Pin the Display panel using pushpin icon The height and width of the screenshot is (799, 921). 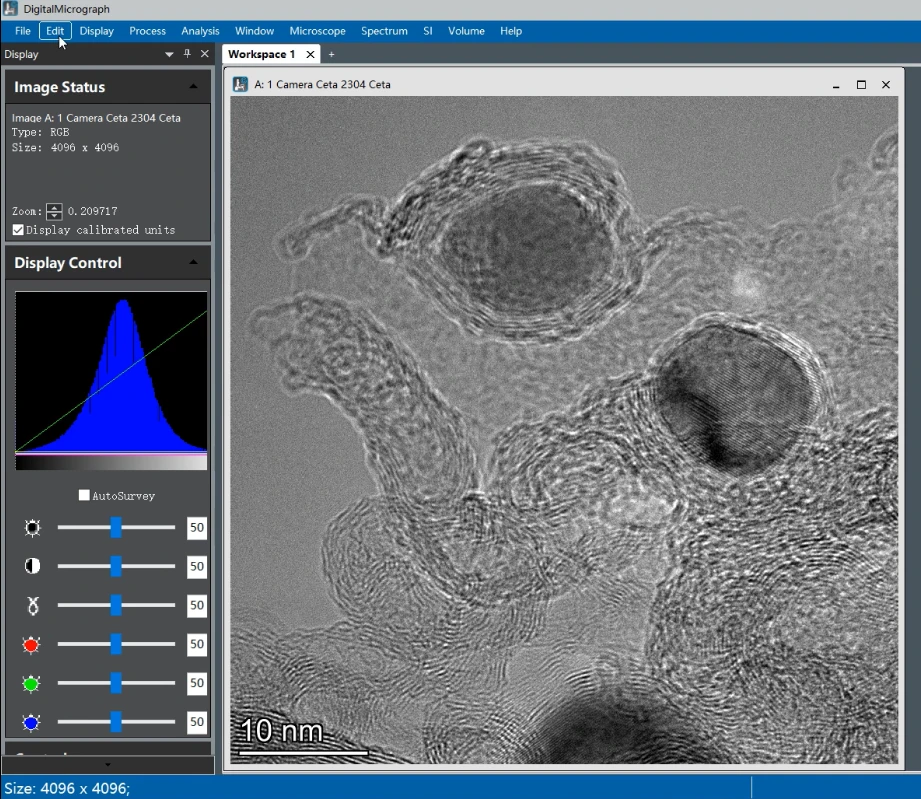click(x=187, y=54)
